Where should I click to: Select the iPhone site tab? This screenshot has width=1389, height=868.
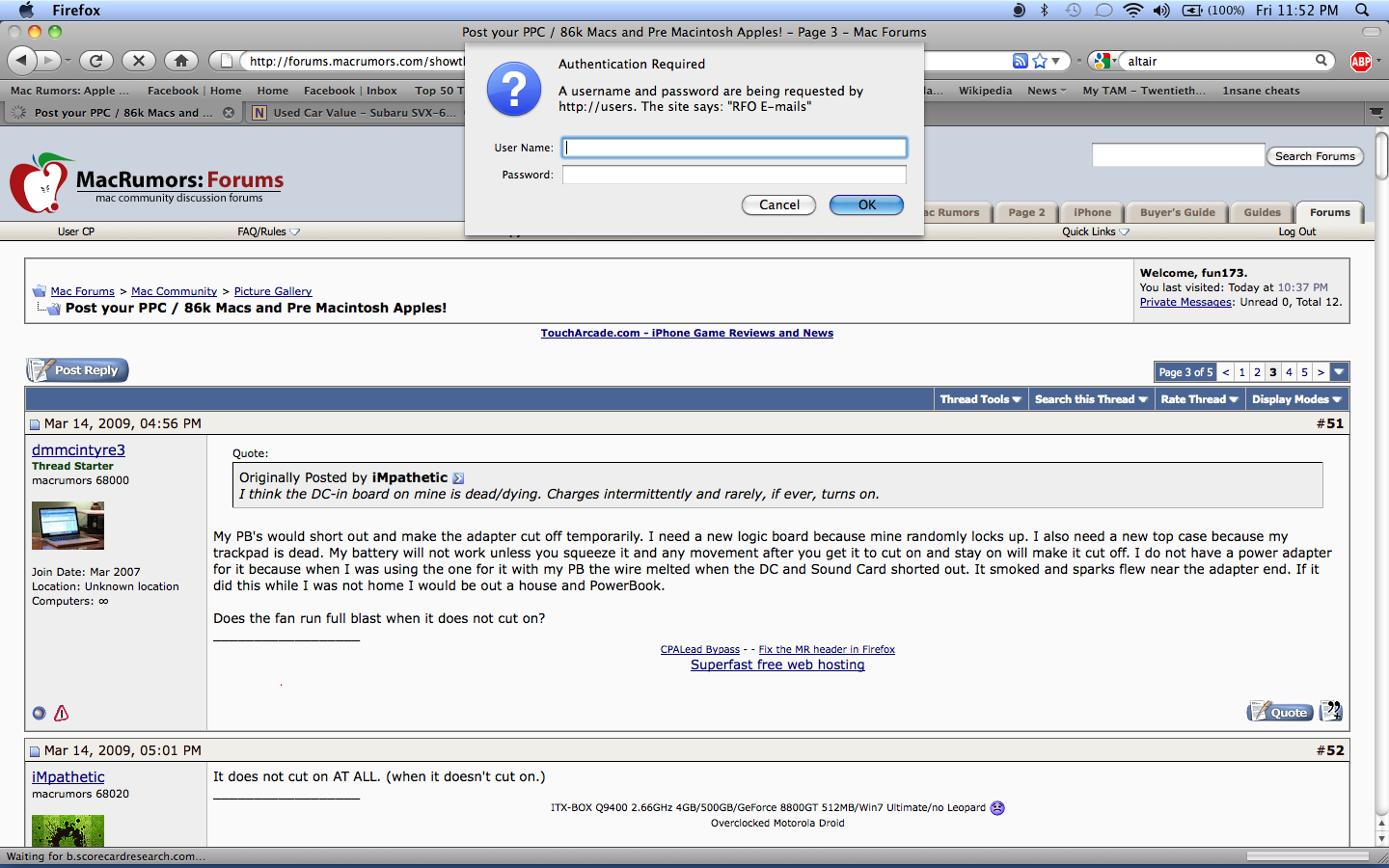(x=1092, y=212)
